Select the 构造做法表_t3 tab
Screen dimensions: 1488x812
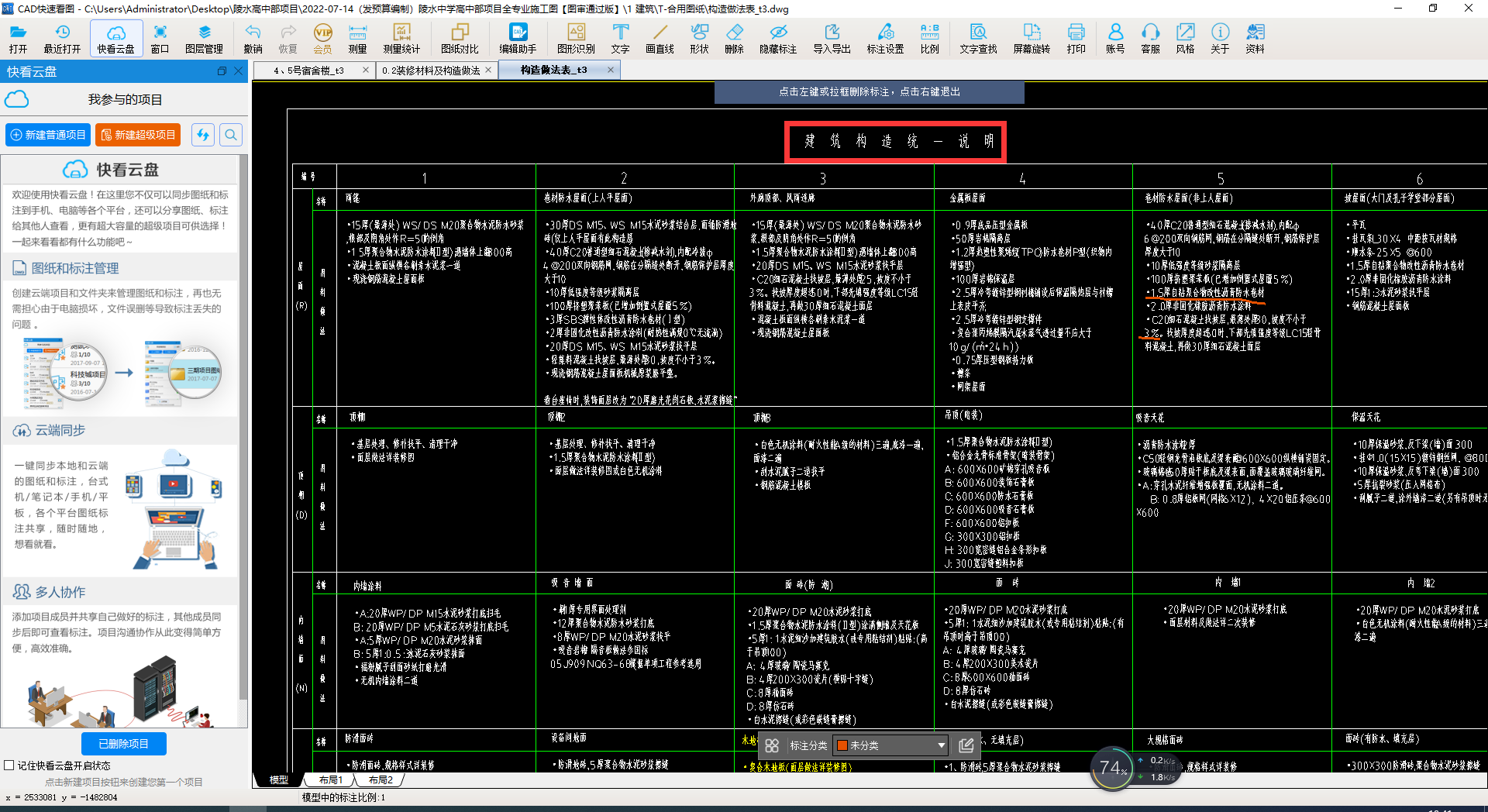point(553,70)
